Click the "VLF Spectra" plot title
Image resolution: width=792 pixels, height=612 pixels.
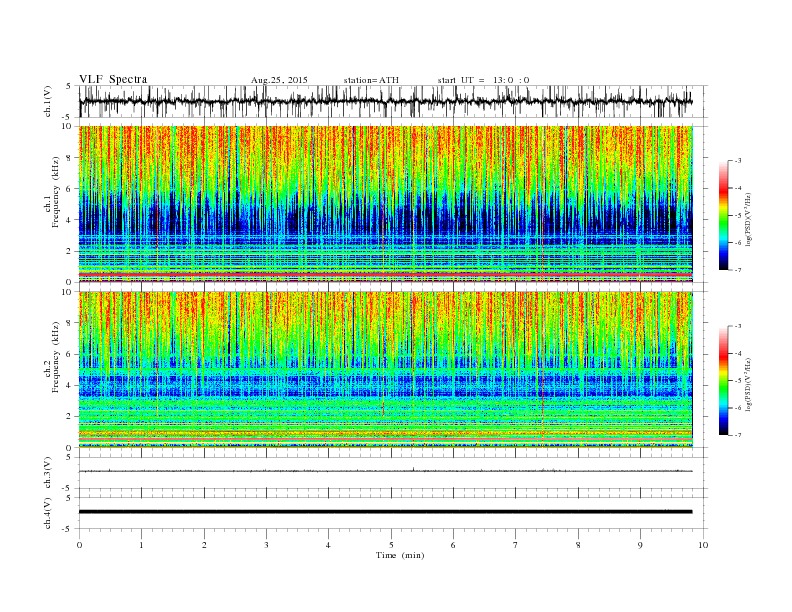point(113,79)
